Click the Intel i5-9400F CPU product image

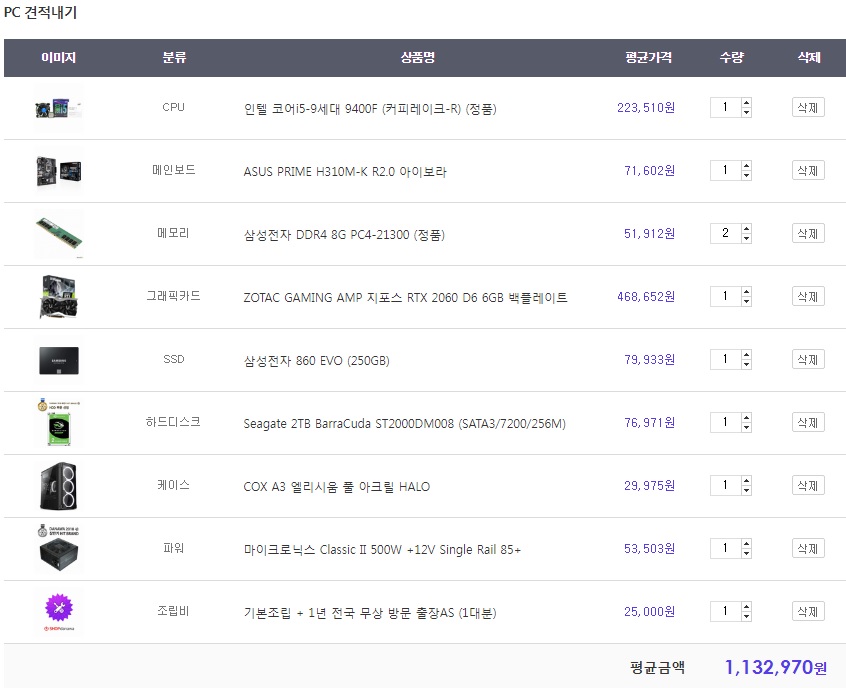(x=58, y=108)
